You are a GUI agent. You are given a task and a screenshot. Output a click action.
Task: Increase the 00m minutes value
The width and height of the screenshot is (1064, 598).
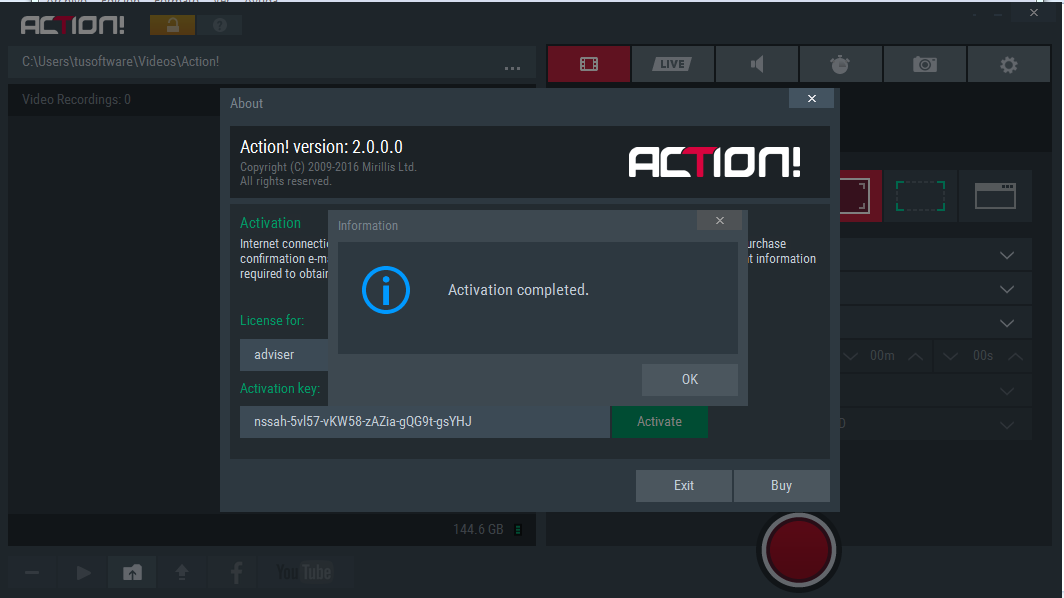(915, 356)
